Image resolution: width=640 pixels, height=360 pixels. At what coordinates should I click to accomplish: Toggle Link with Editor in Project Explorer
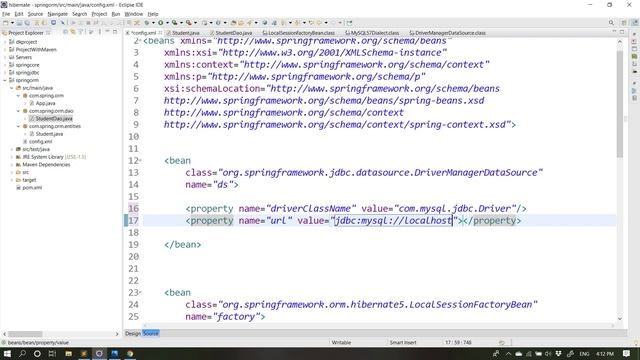(x=73, y=32)
